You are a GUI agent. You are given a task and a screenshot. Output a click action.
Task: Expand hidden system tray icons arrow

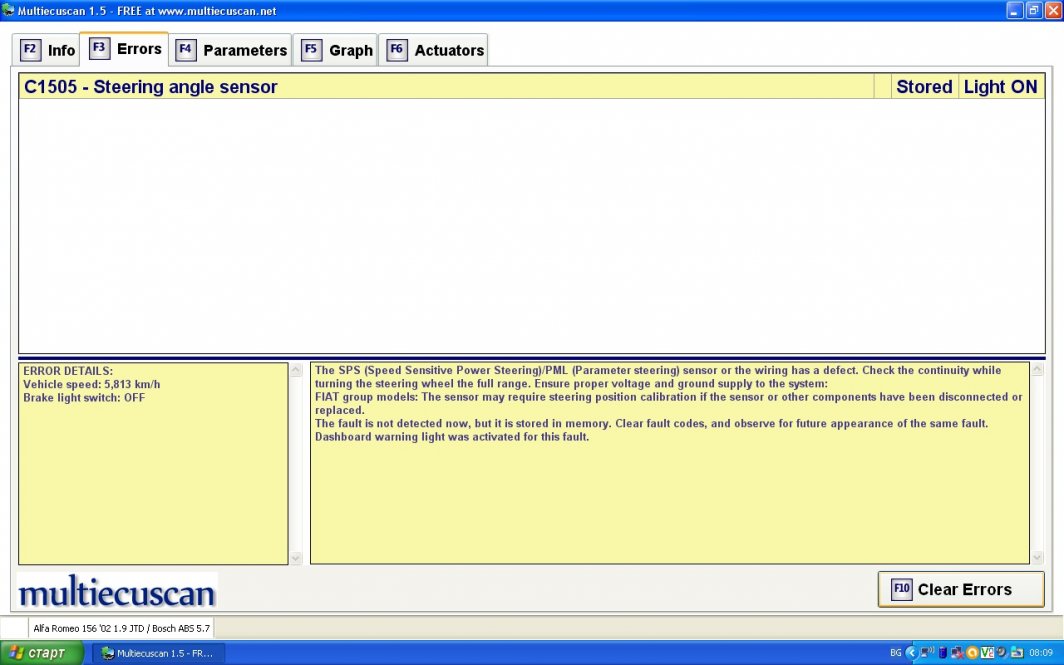tap(911, 653)
